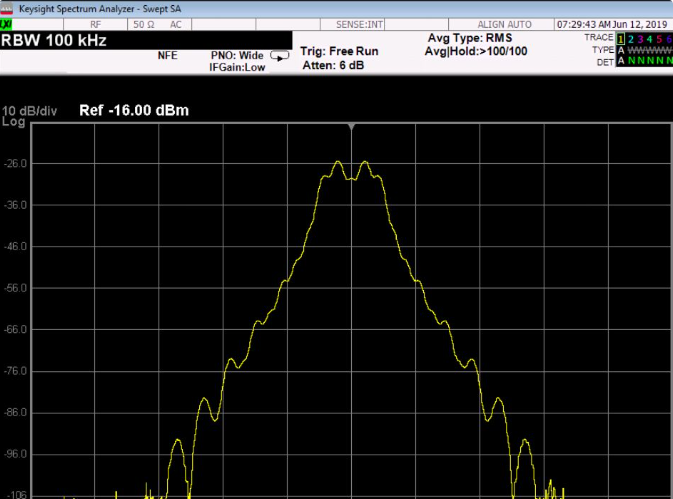Click the PNO: Wide setting

coord(237,55)
